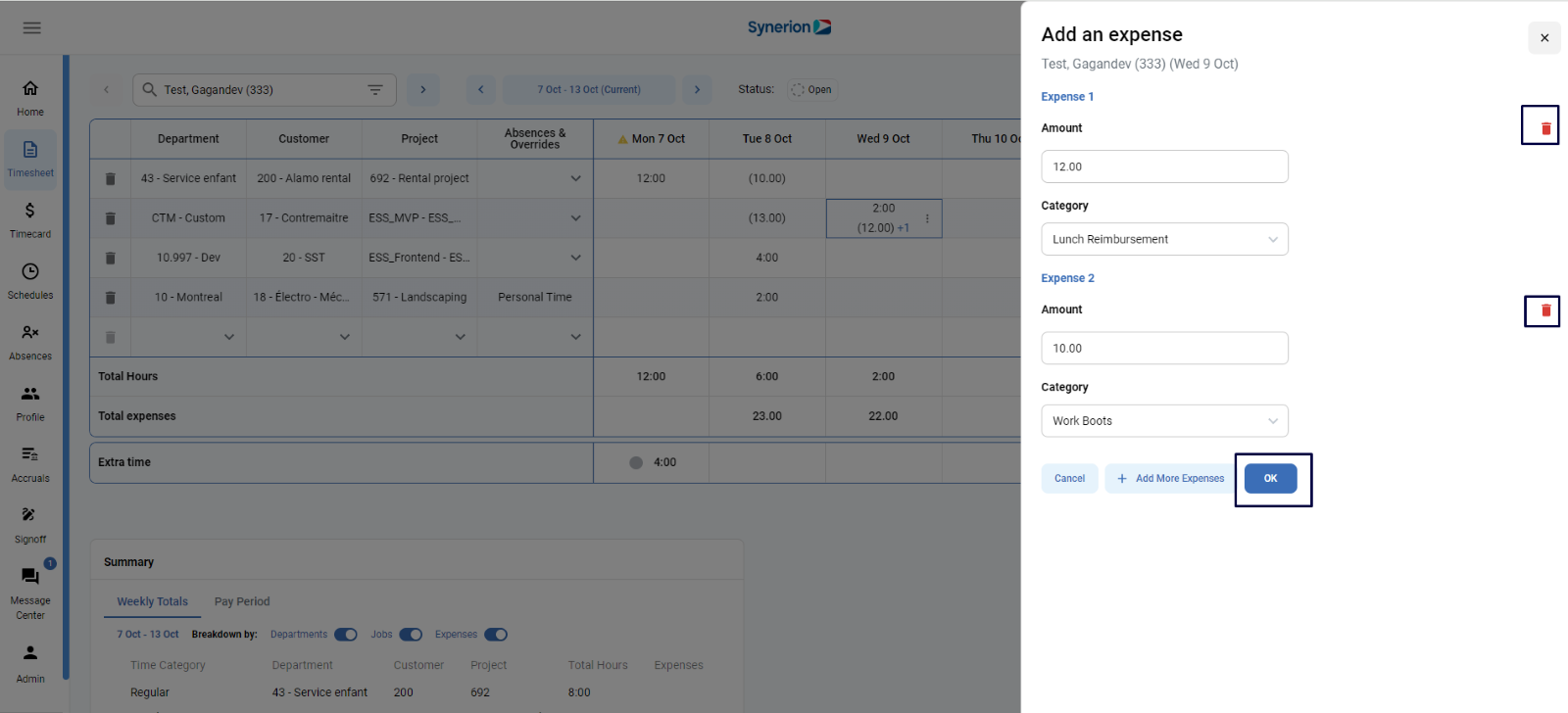The image size is (1568, 713).
Task: Cancel adding the expense
Action: pos(1069,479)
